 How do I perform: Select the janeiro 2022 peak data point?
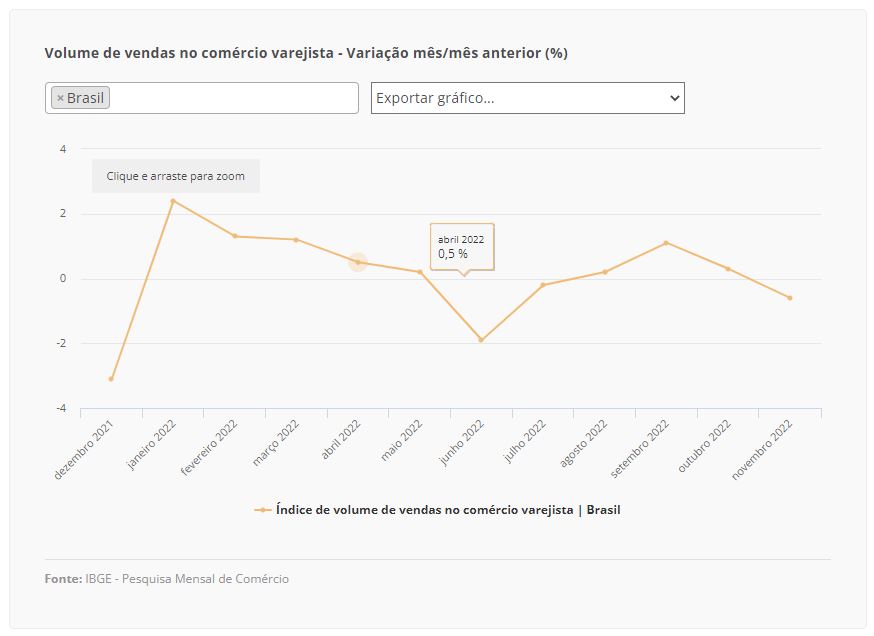click(173, 201)
